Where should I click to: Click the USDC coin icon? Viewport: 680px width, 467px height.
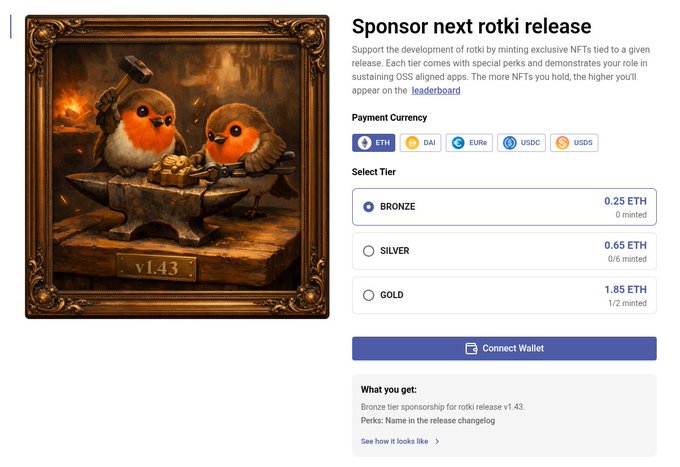[510, 143]
